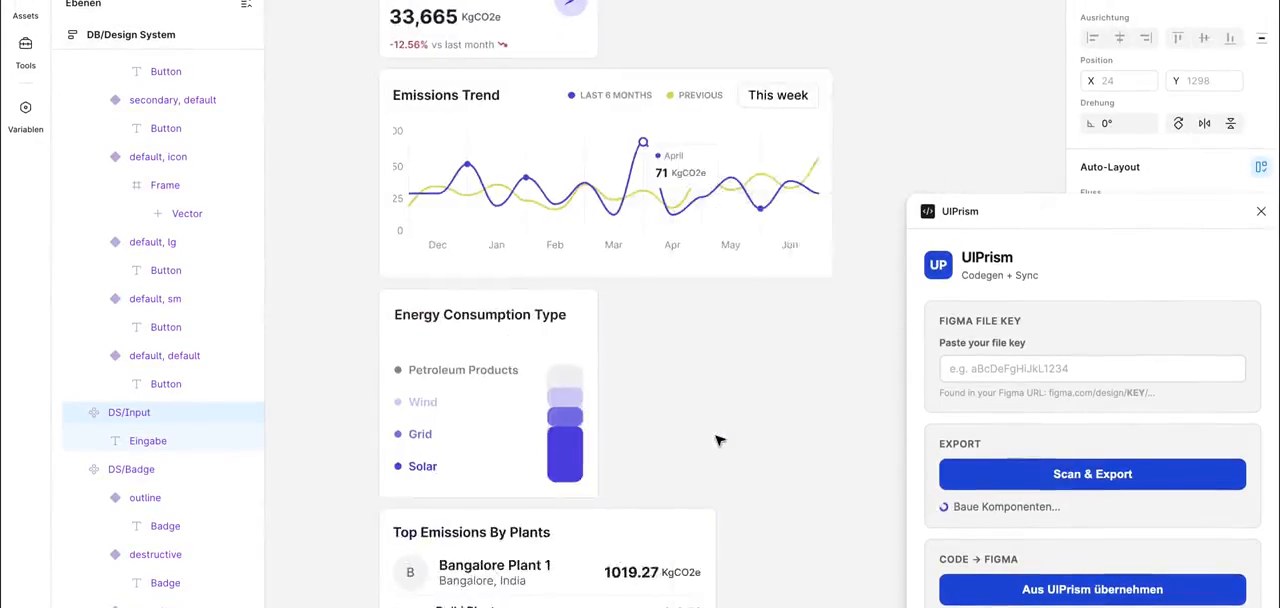The width and height of the screenshot is (1280, 608).
Task: Select the default, sm component layer
Action: (155, 299)
